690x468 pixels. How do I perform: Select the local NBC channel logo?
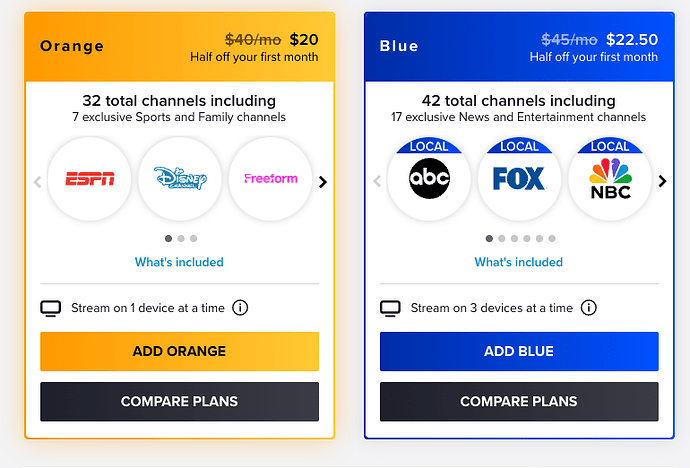610,180
